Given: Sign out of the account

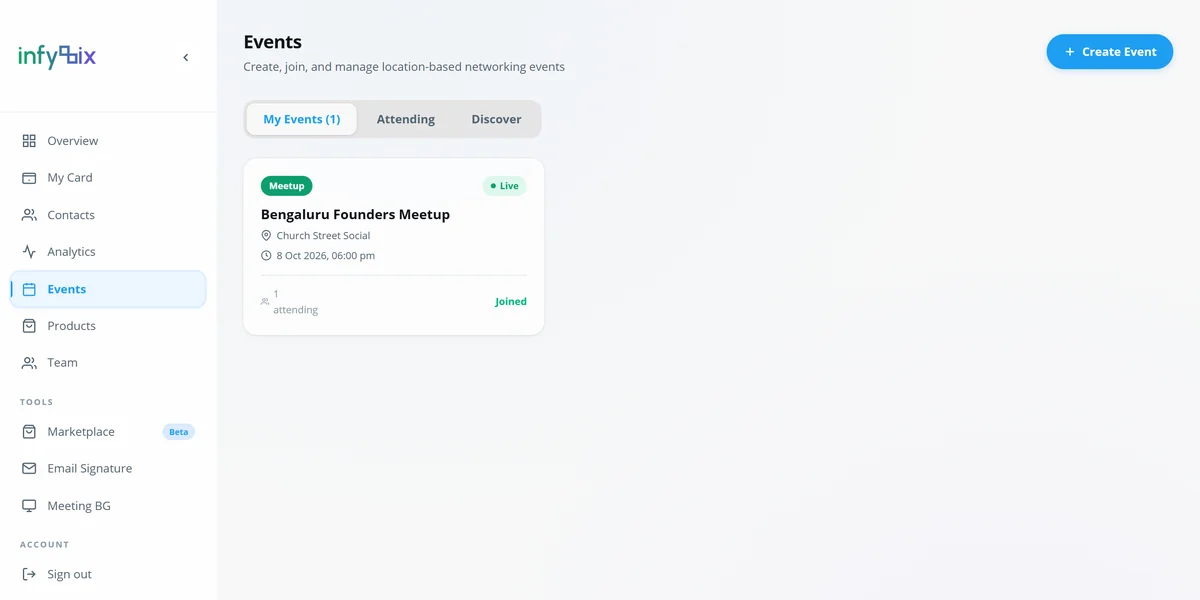Looking at the screenshot, I should 108,575.
